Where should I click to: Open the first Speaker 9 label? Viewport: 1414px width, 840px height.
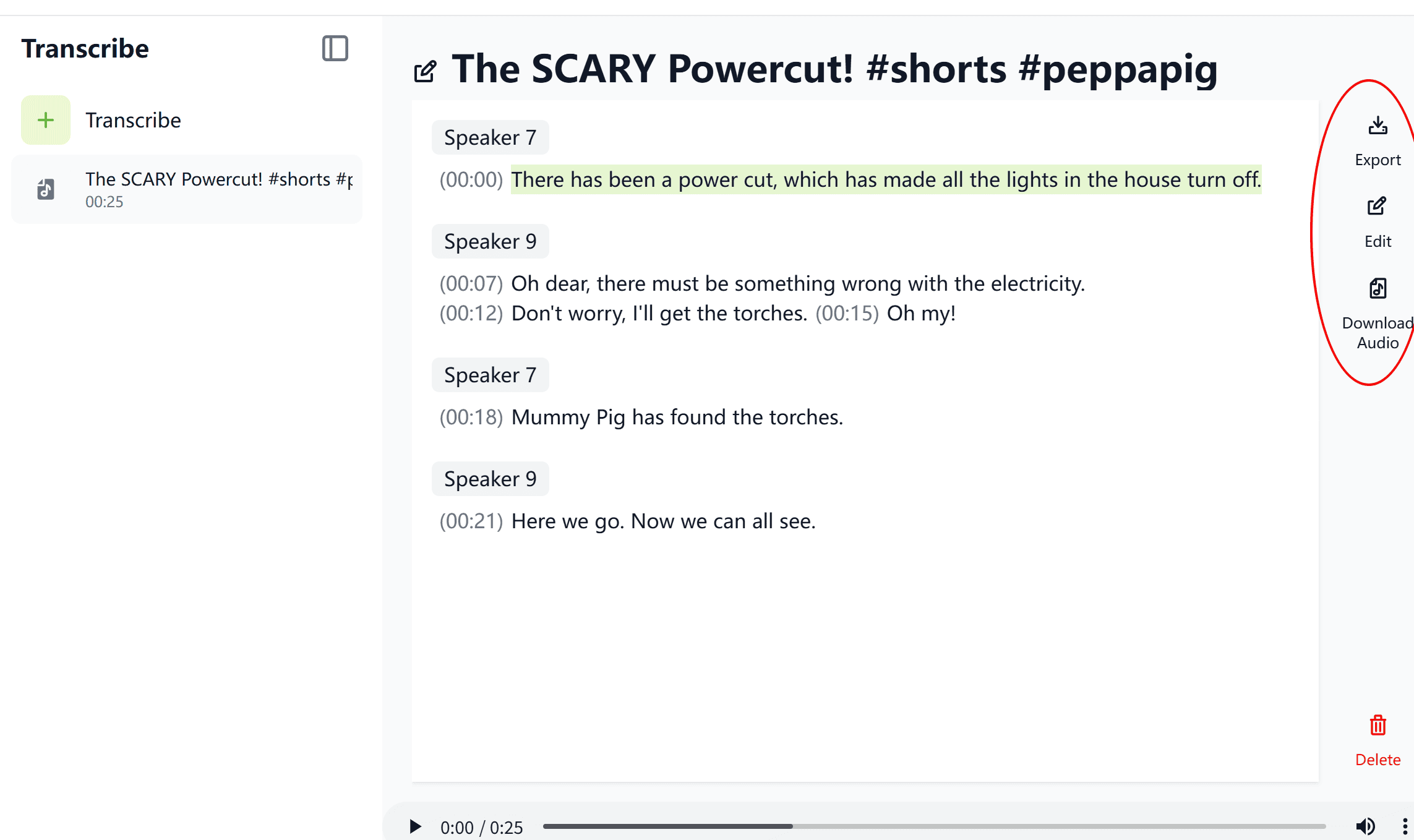pyautogui.click(x=490, y=241)
